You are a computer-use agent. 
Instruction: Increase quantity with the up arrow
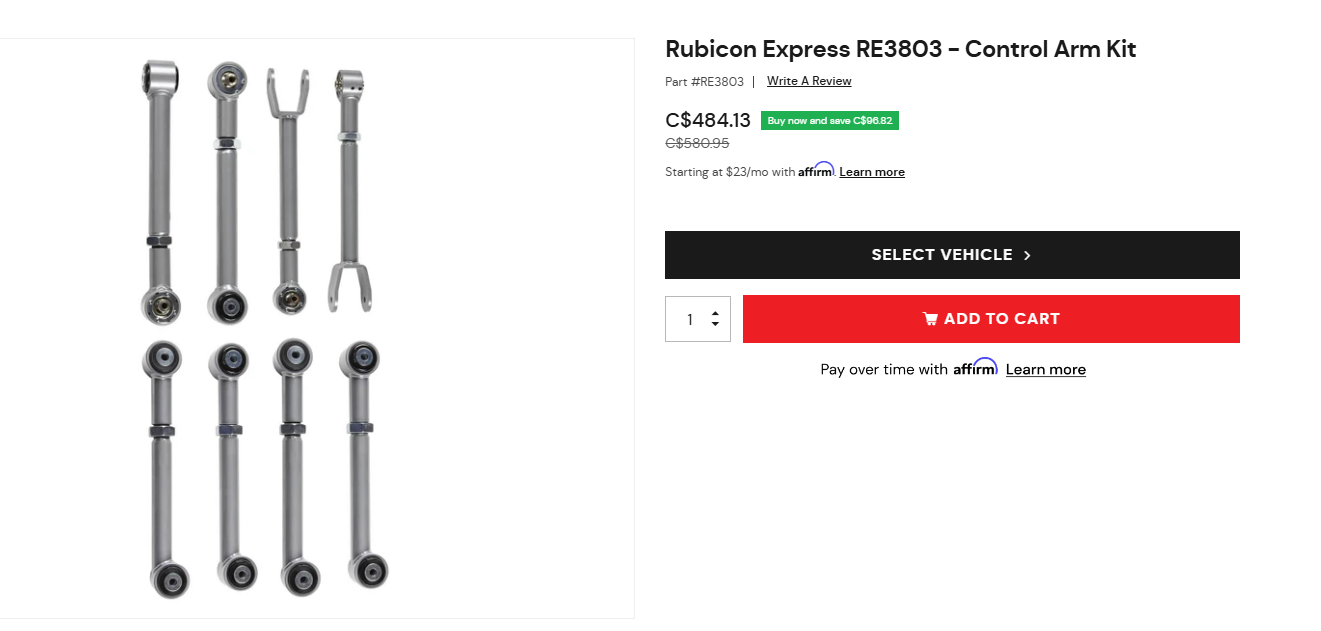715,313
